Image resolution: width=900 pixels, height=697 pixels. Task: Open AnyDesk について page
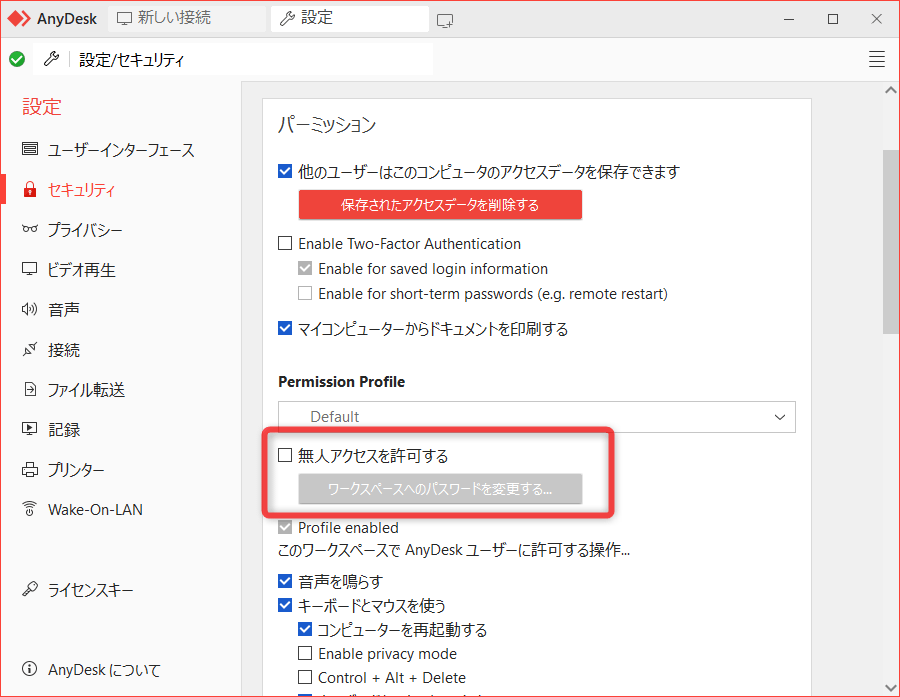pos(104,669)
